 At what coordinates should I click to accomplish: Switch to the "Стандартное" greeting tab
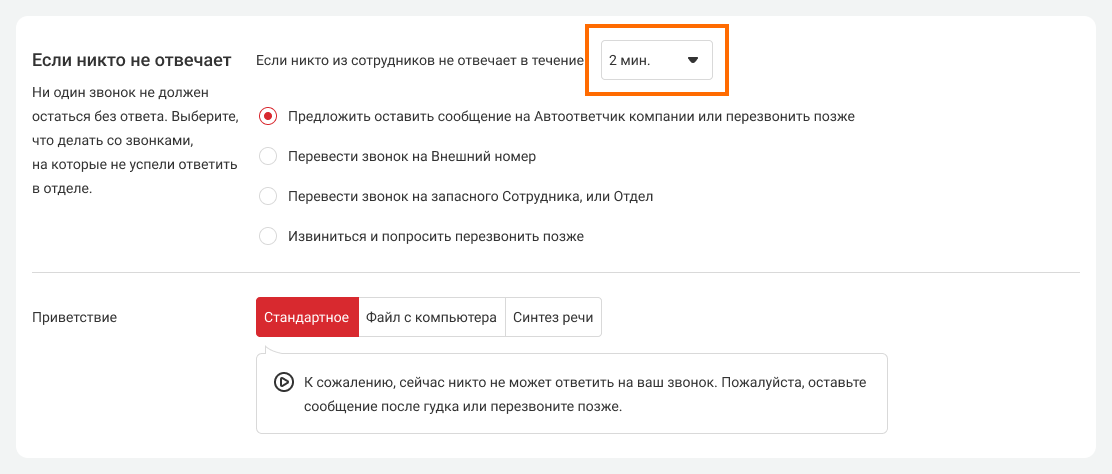point(306,318)
